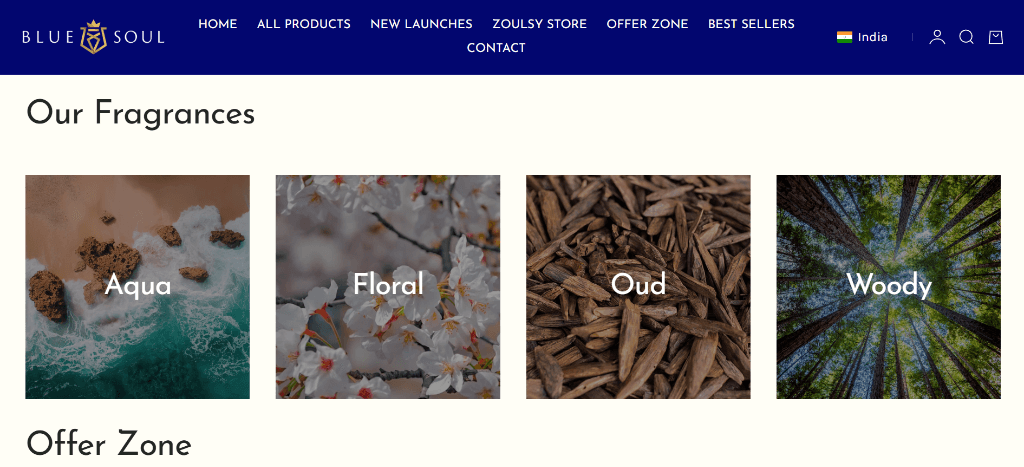Screen dimensions: 1024x467
Task: Select the Floral fragrance tile
Action: [x=388, y=287]
